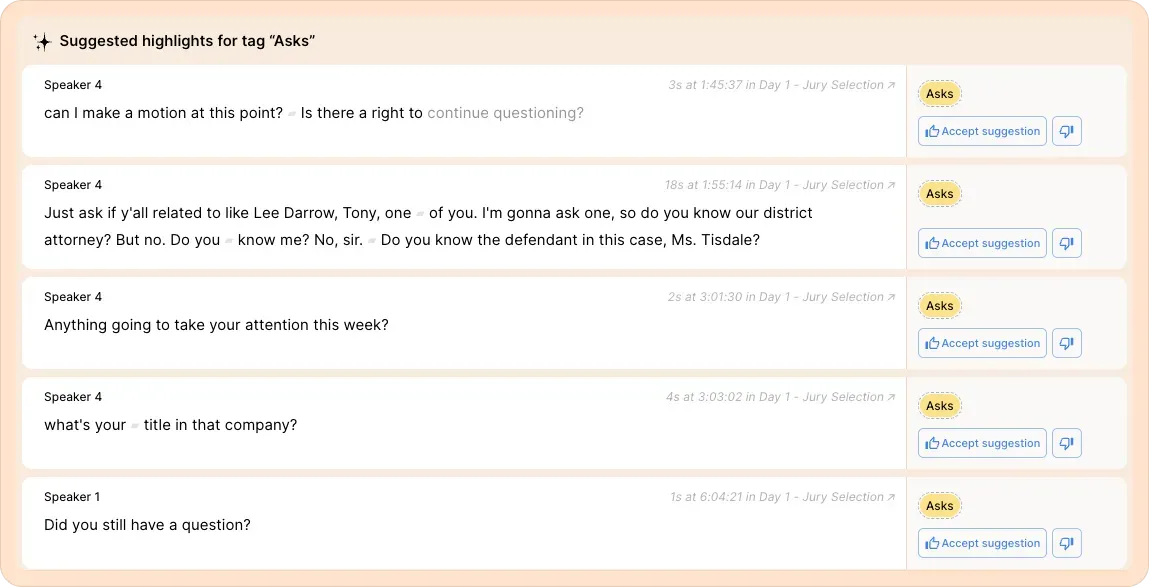Open the 1:45:37 Day 1 Jury Selection link
The width and height of the screenshot is (1149, 587).
pyautogui.click(x=781, y=85)
